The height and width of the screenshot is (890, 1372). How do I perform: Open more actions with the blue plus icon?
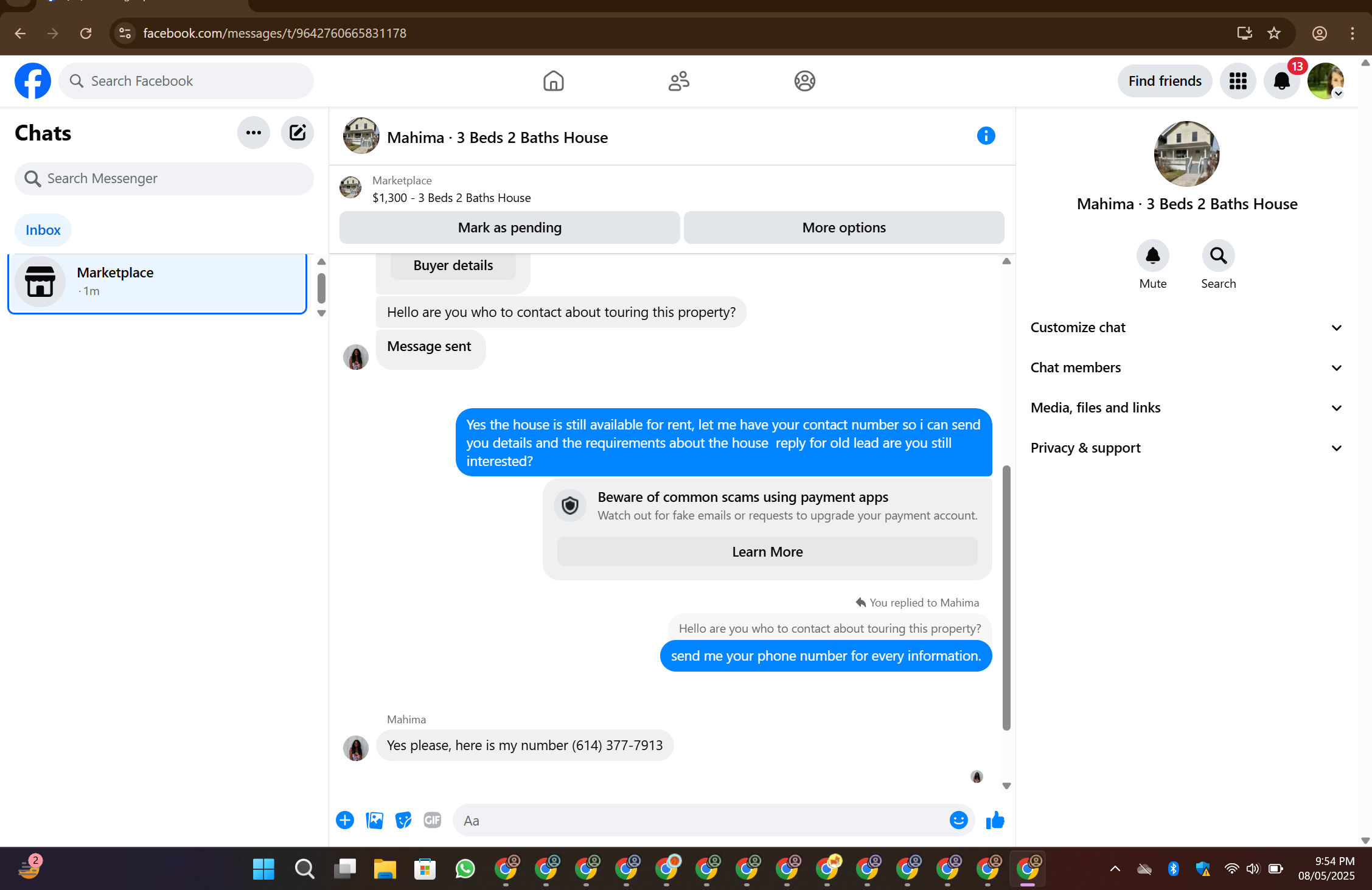[x=345, y=820]
